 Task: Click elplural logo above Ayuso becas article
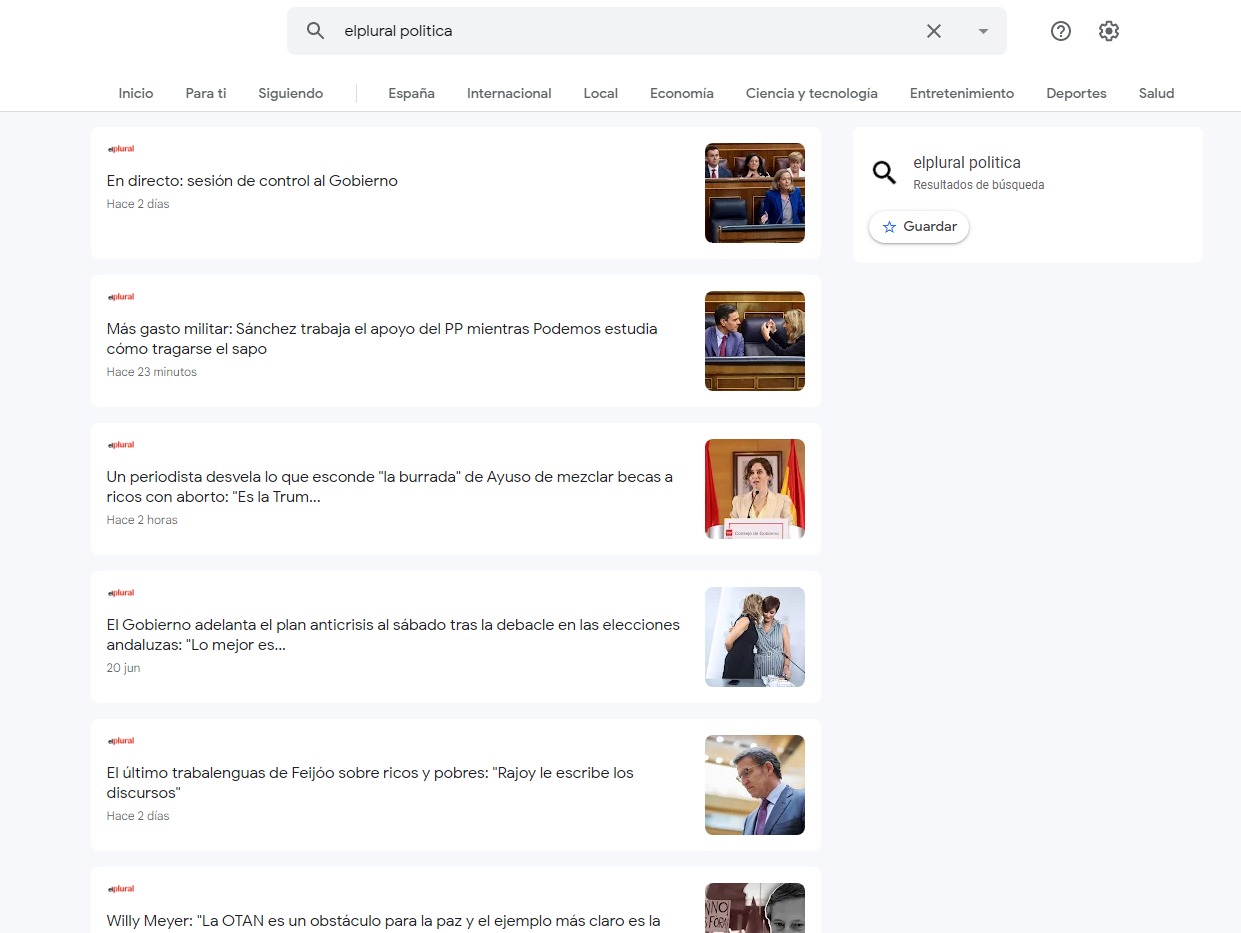tap(121, 445)
